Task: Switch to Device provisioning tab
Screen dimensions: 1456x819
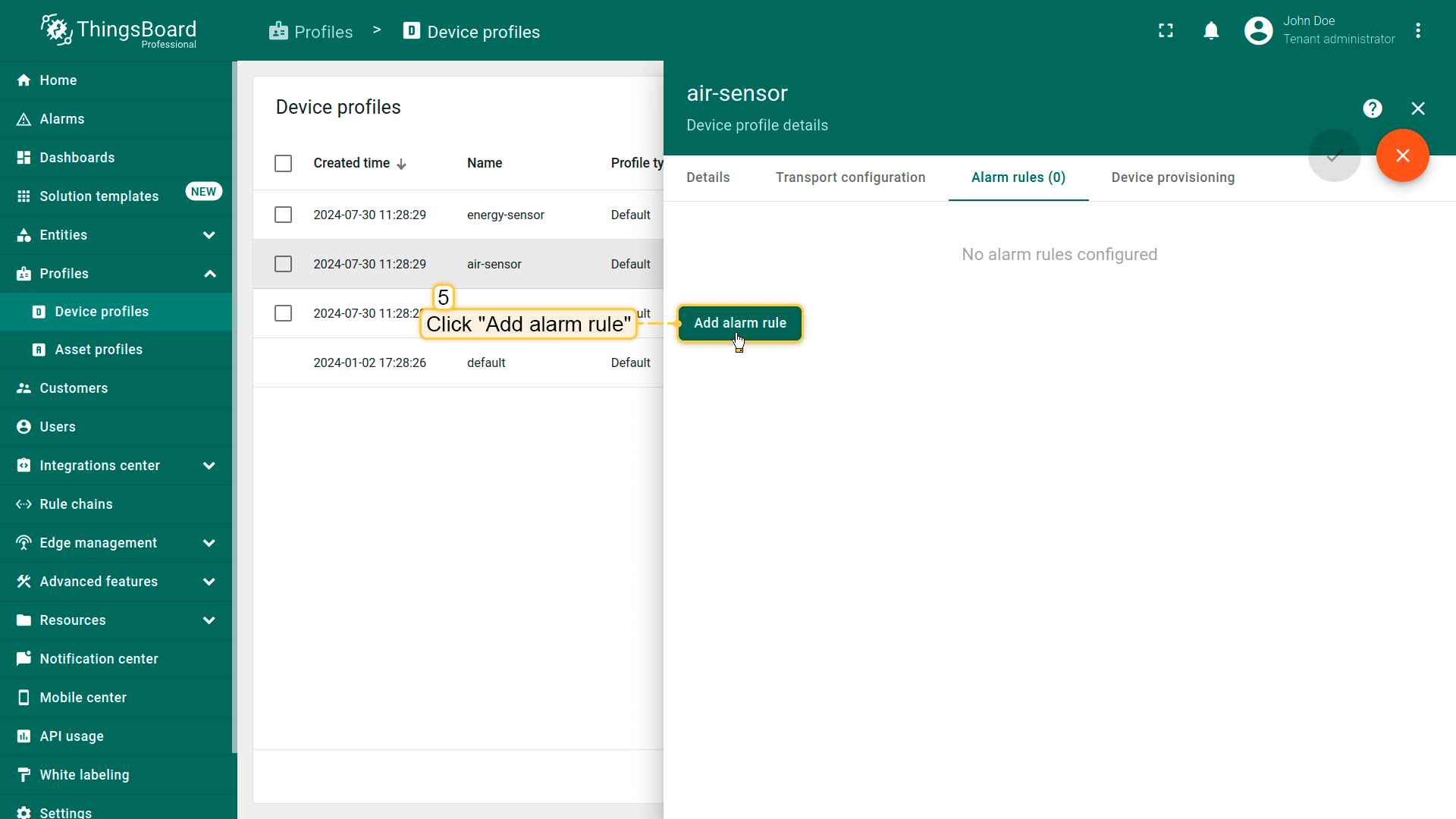Action: (x=1172, y=177)
